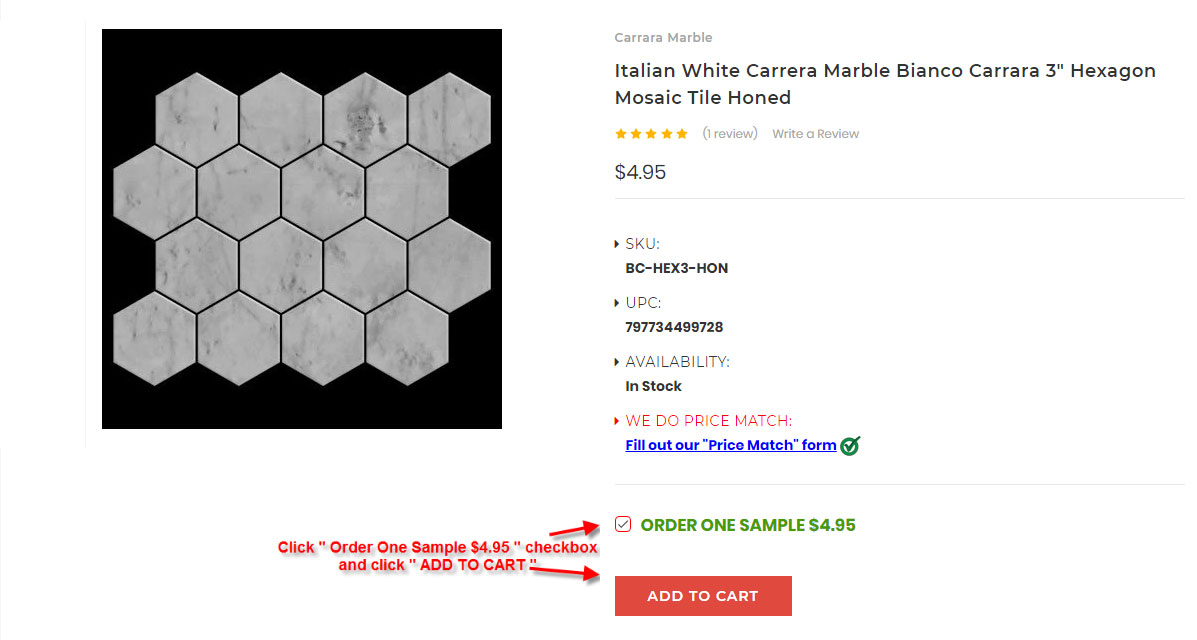This screenshot has height=640, width=1197.
Task: Click the arrow bullet beside SKU
Action: [616, 244]
